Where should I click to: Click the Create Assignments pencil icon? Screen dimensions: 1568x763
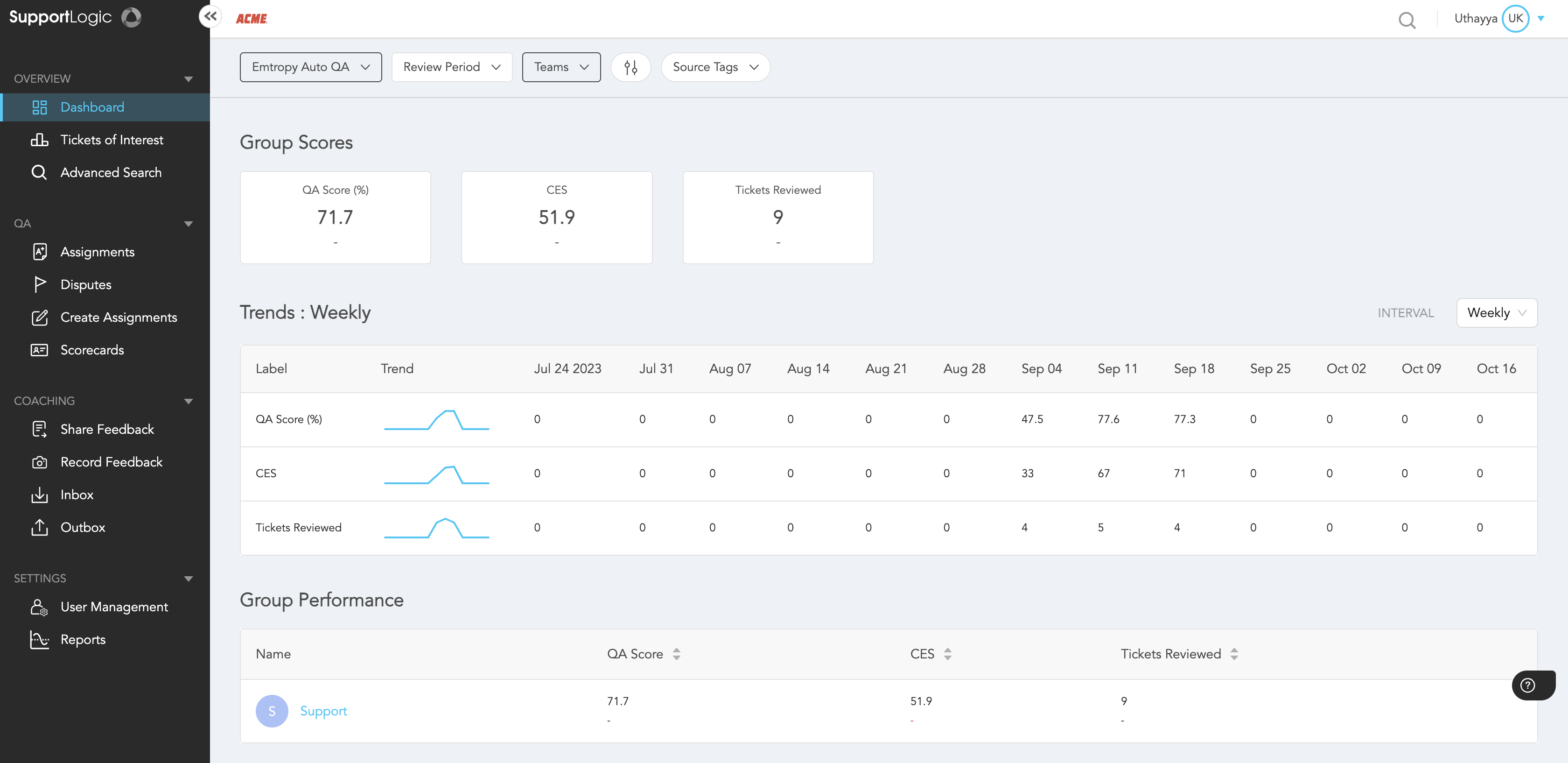pyautogui.click(x=40, y=317)
